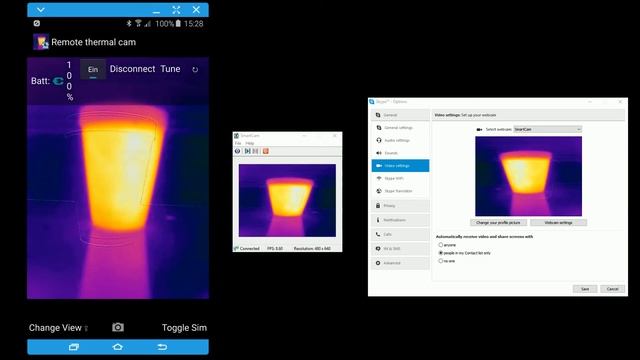Expand the chevron in phone mirror title bar

coord(40,10)
